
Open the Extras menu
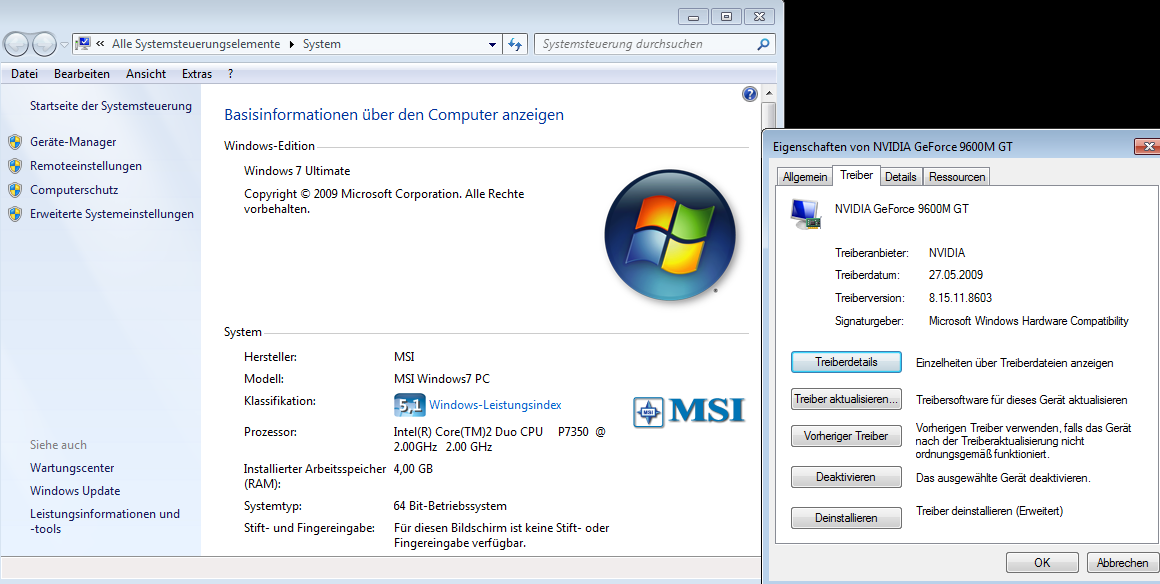coord(197,74)
